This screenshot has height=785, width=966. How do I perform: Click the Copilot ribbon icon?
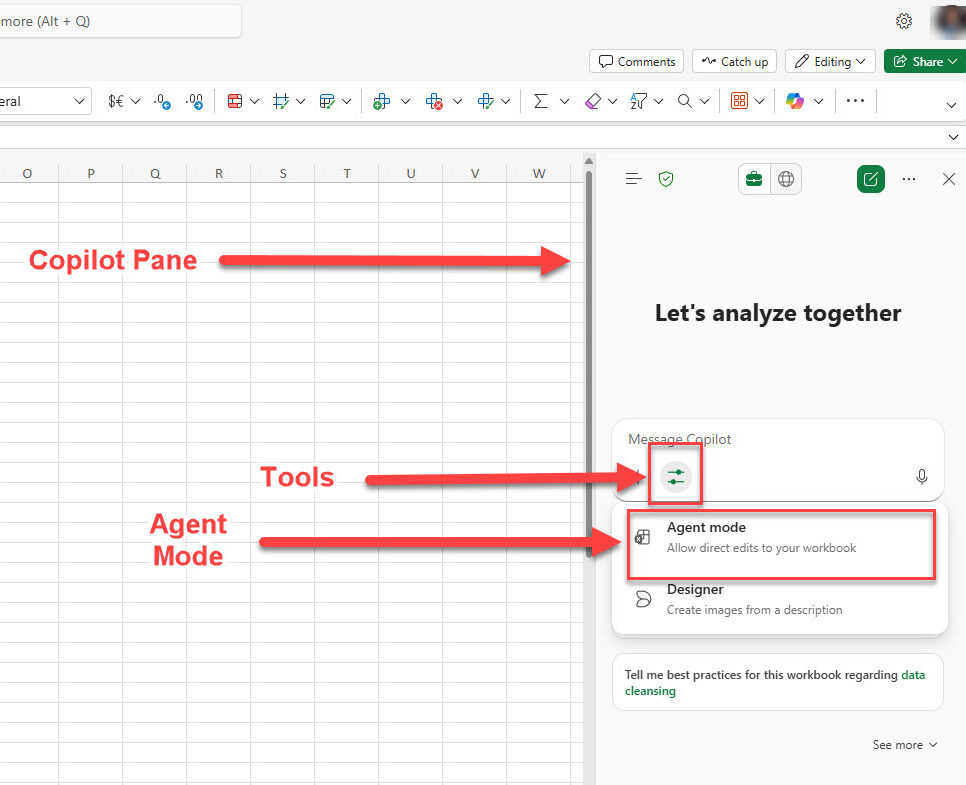794,100
